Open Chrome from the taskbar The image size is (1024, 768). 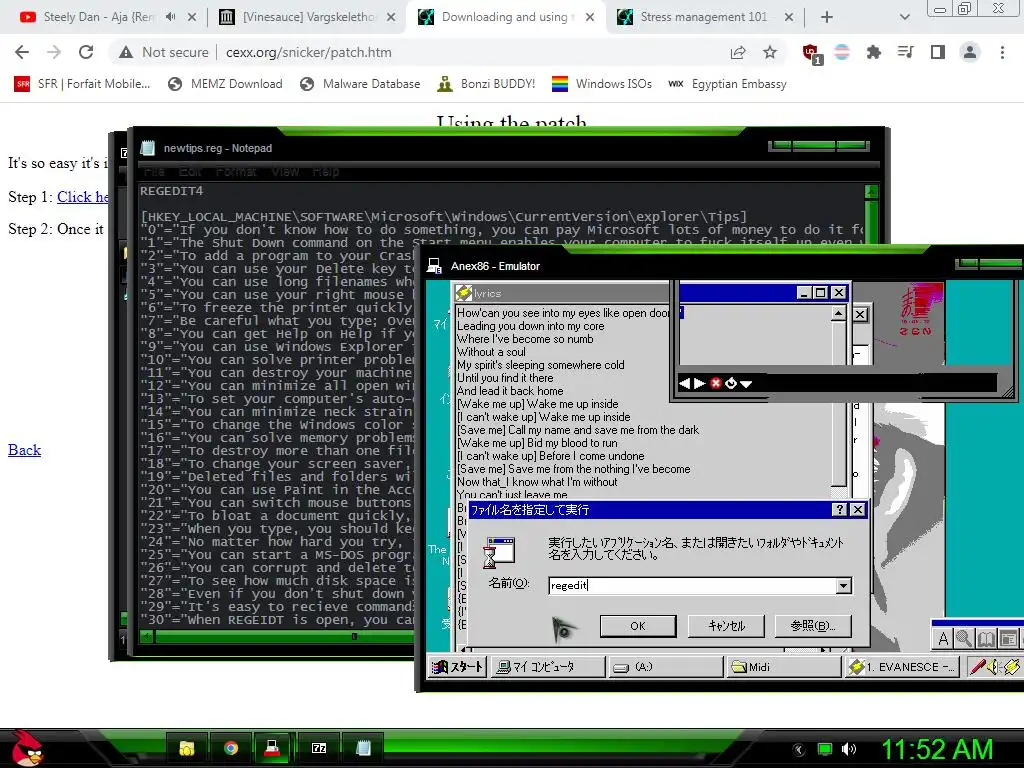point(231,748)
